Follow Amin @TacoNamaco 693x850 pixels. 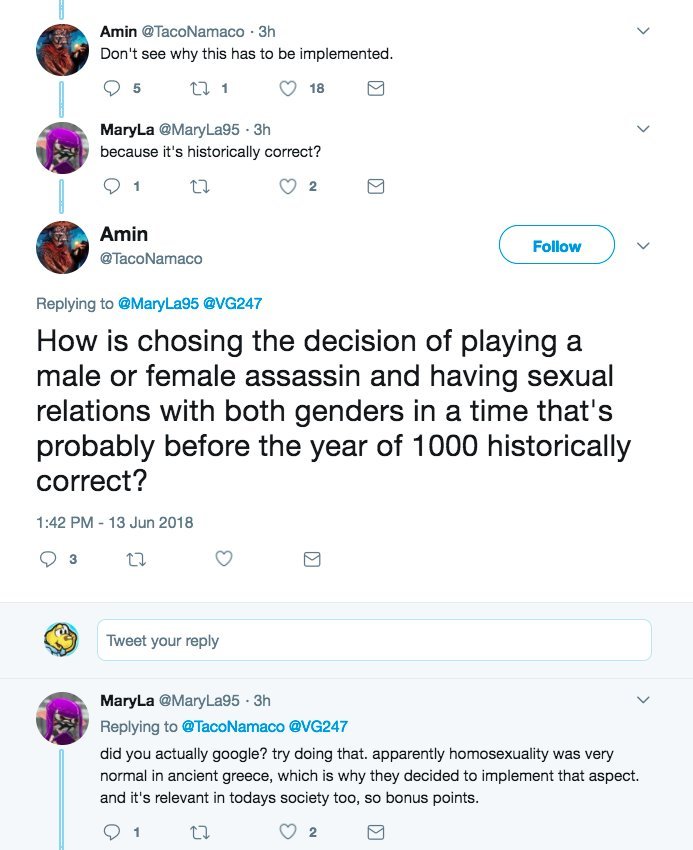coord(556,246)
